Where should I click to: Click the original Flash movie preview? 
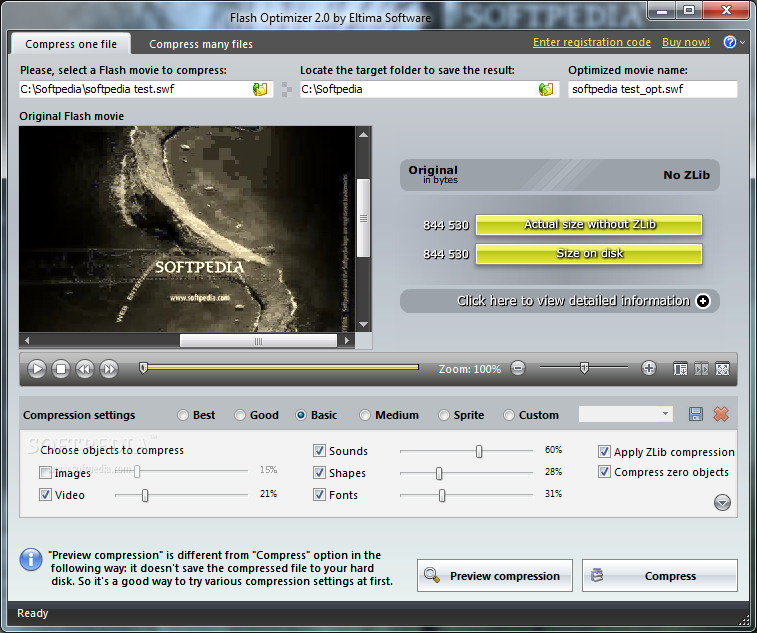coord(187,229)
